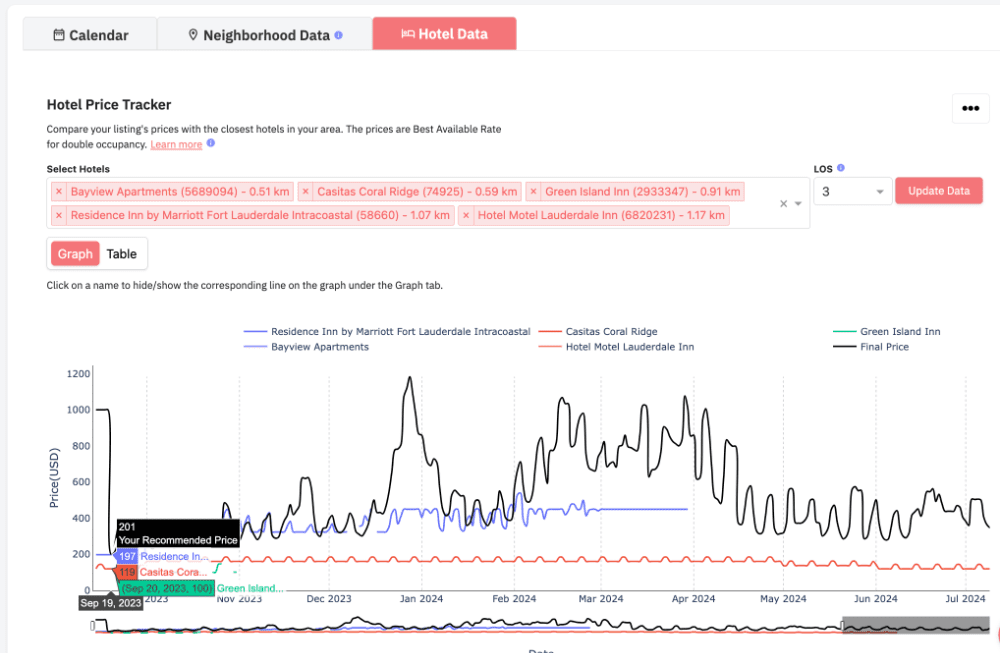
Task: Toggle Final Price legend line
Action: click(871, 347)
